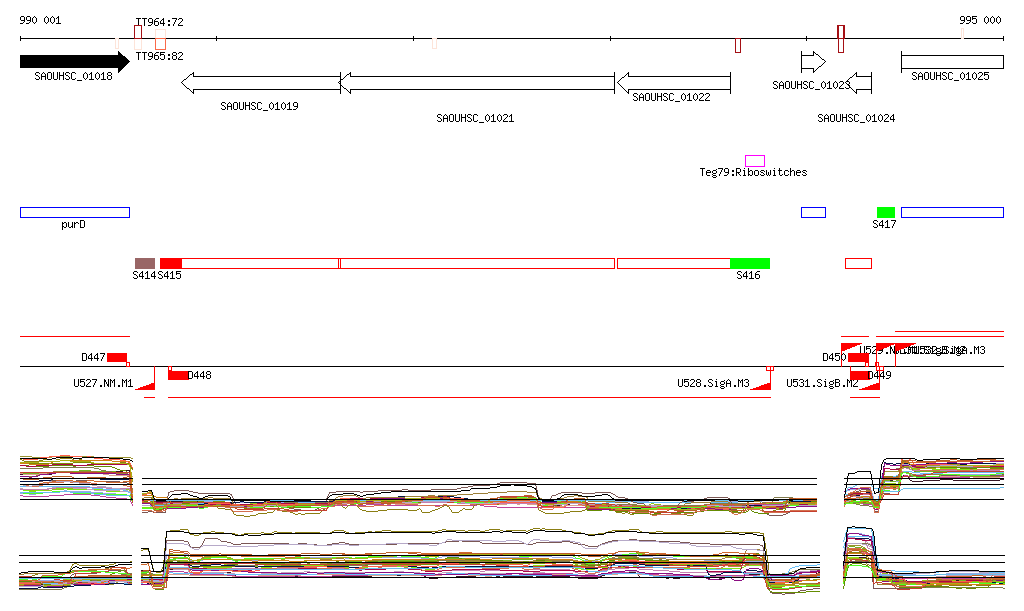Click the red outlined segment under SAOUHSC_01019
This screenshot has height=611, width=1024.
click(261, 263)
